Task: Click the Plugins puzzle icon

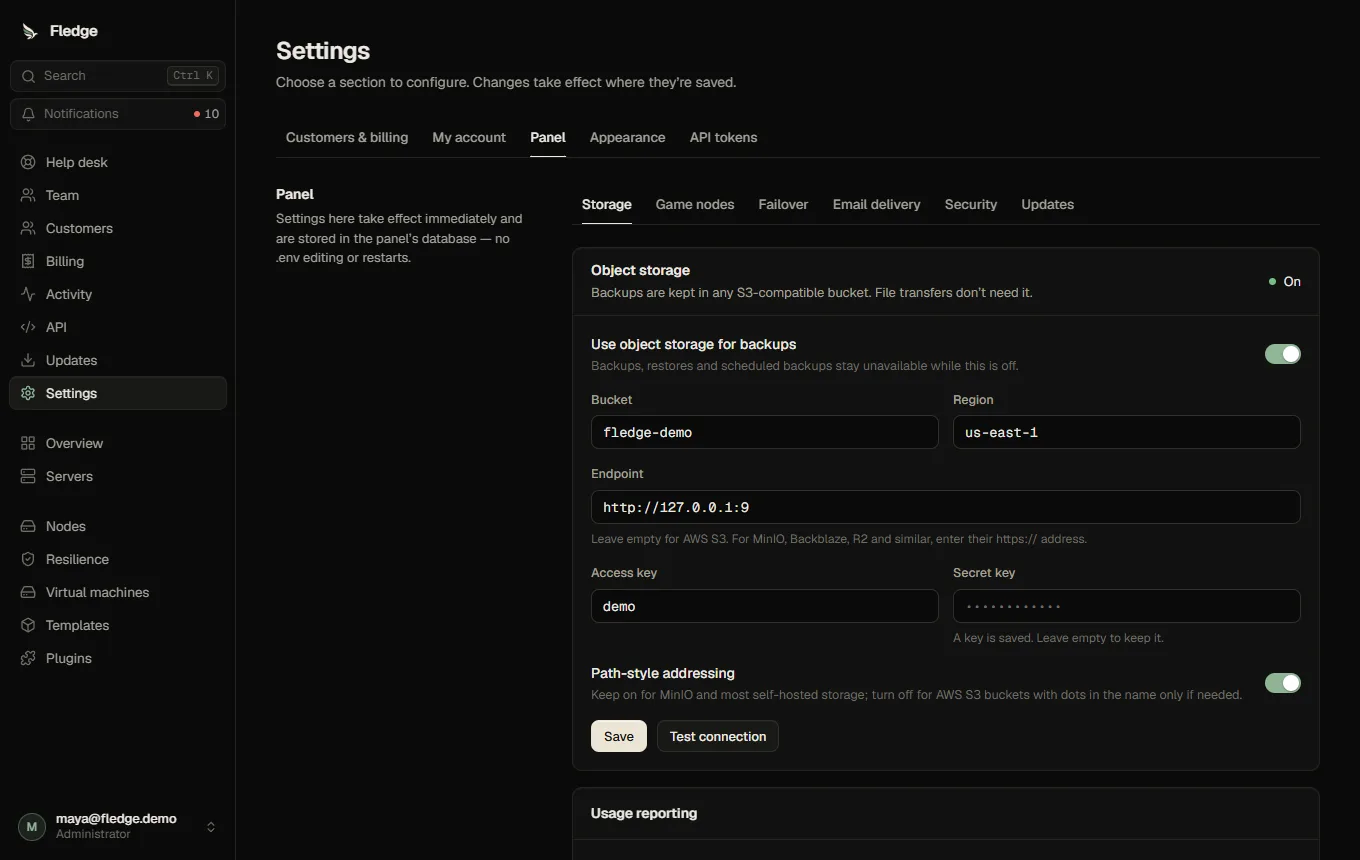Action: pos(28,658)
